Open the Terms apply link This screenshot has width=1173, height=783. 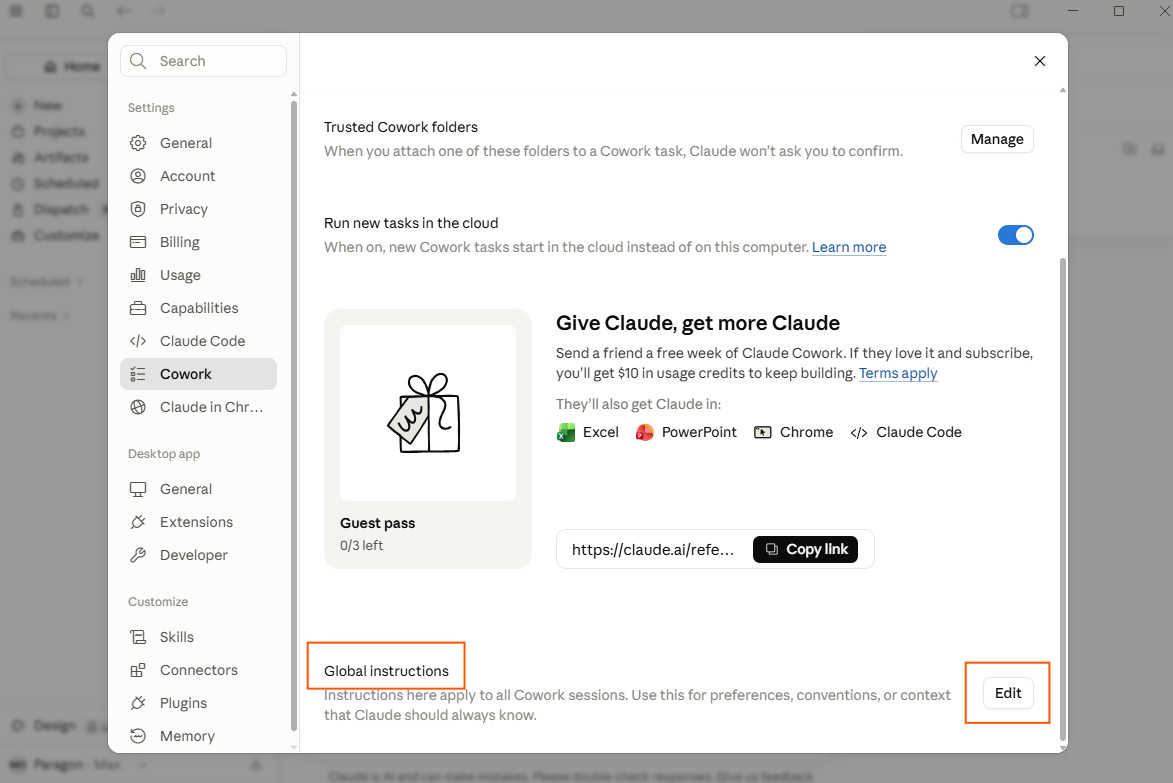[898, 373]
